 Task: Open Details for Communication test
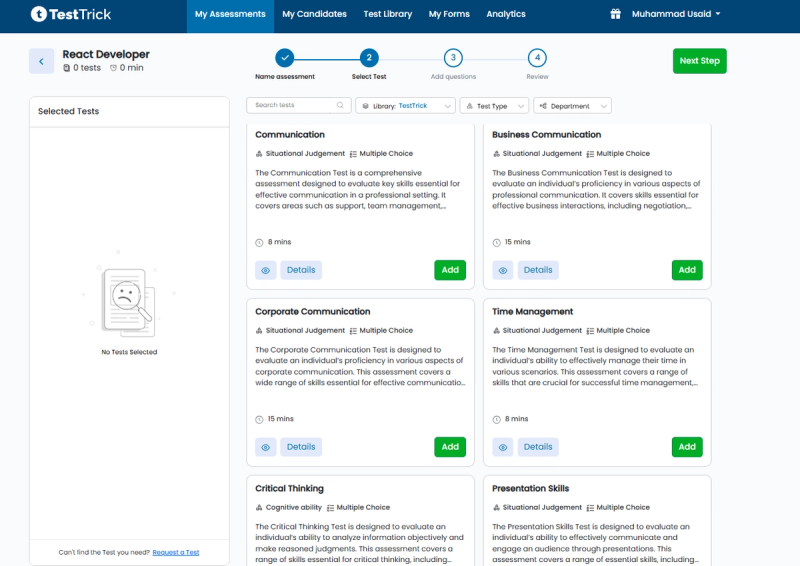coord(301,270)
